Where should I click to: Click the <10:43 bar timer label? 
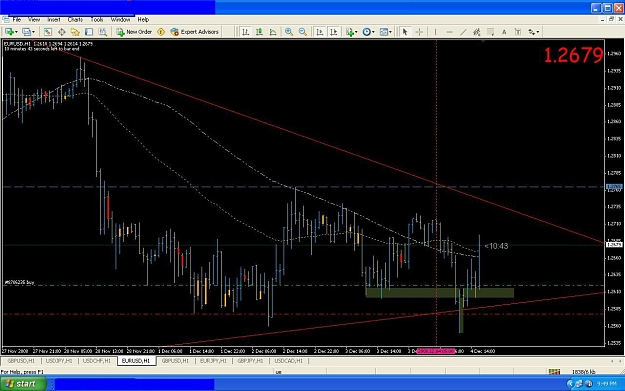496,246
